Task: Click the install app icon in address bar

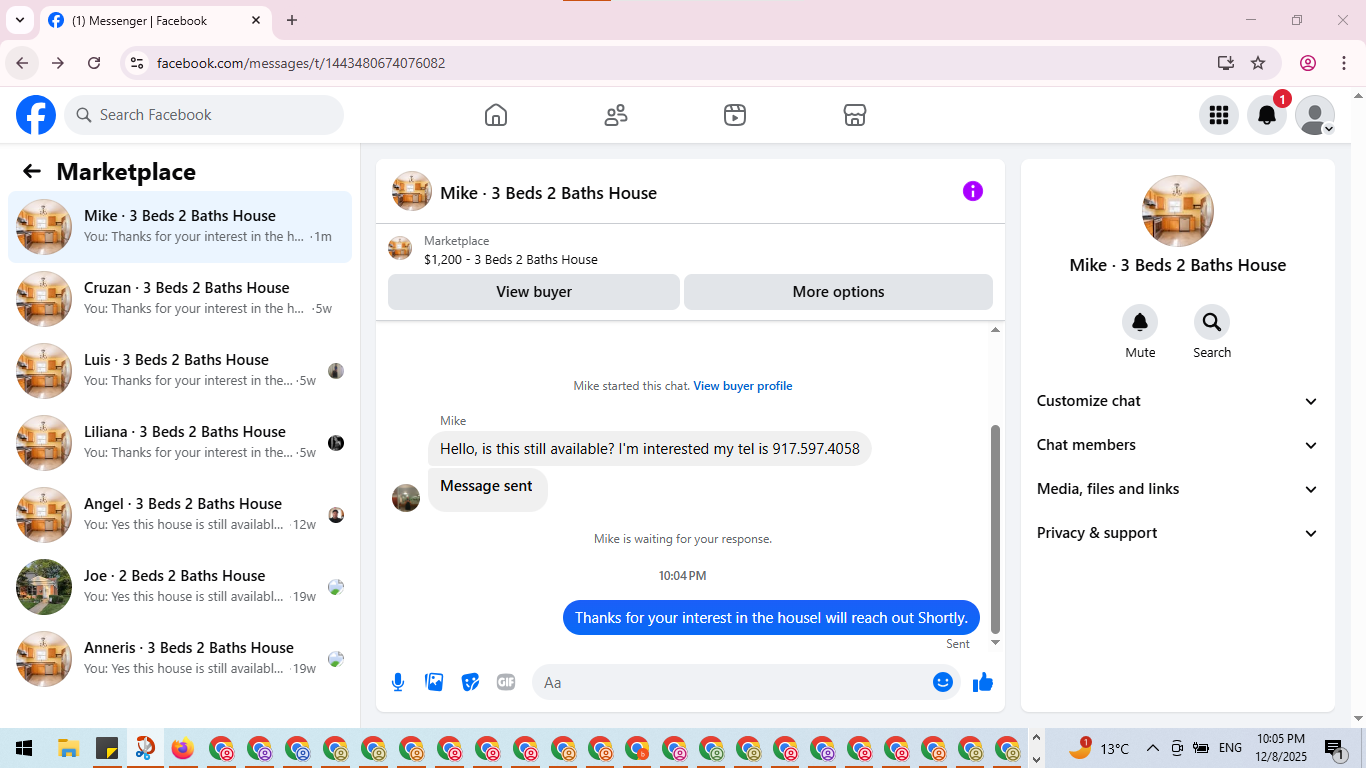Action: pyautogui.click(x=1226, y=63)
